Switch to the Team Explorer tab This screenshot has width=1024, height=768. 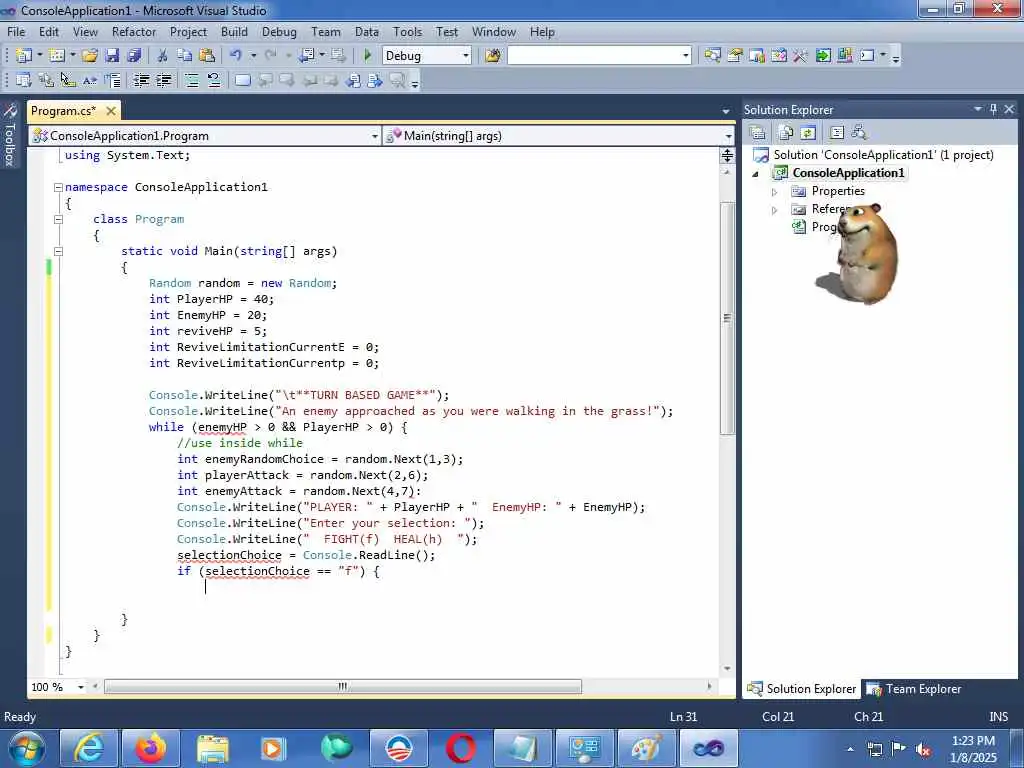(914, 689)
